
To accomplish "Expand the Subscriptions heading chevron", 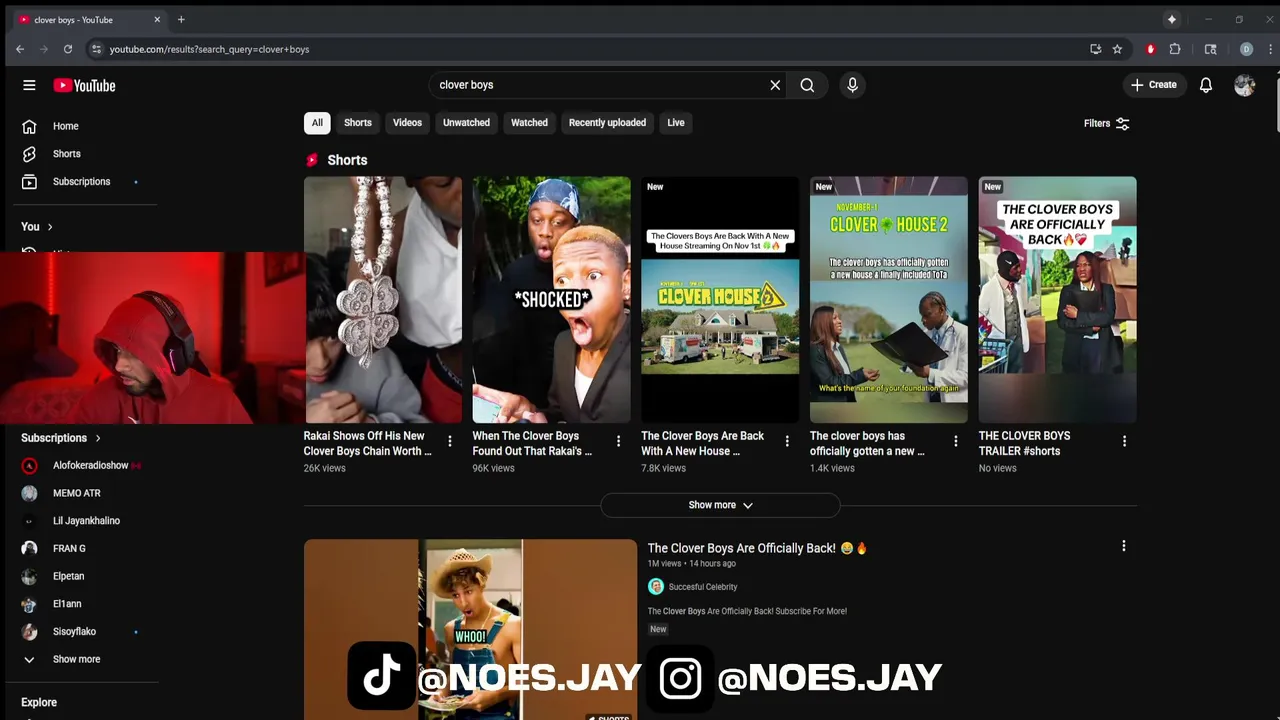I will [98, 438].
